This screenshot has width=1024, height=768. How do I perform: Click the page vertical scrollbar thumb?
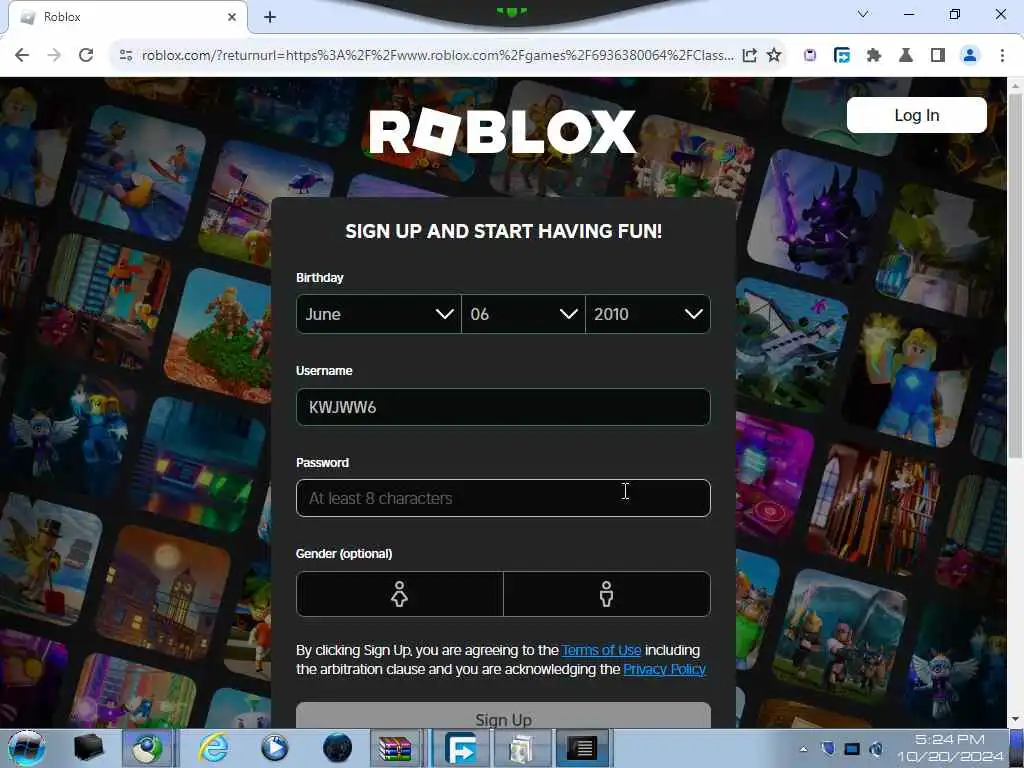coord(1015,276)
